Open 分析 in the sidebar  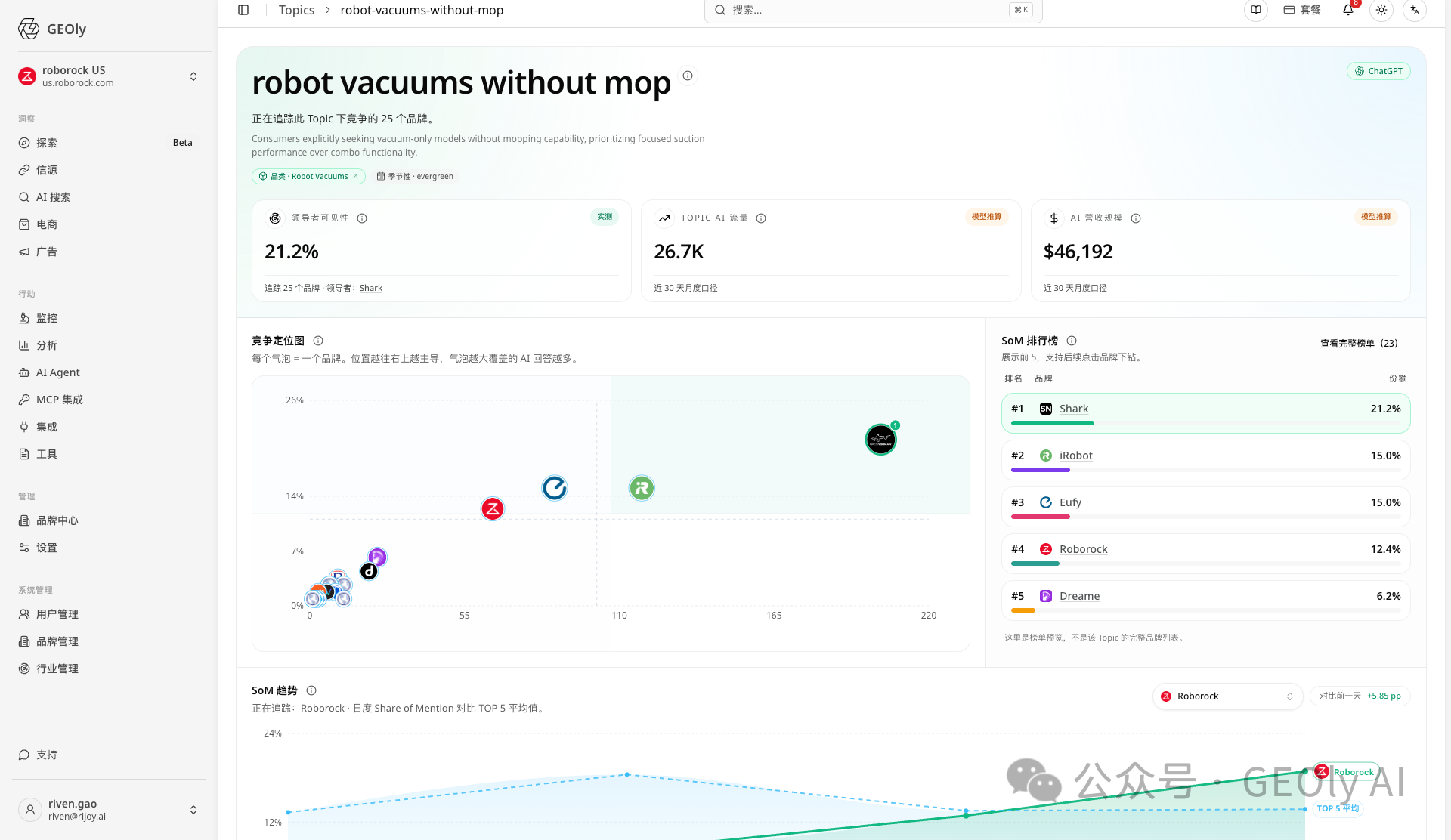[109, 345]
